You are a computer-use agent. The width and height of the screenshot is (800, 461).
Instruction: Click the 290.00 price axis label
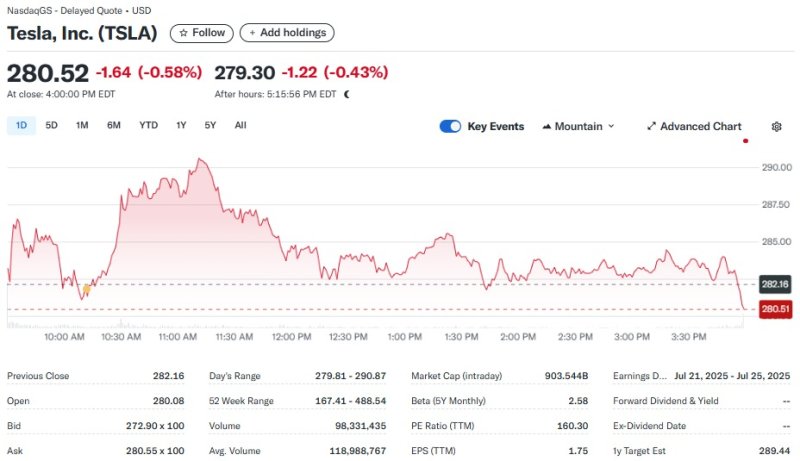pyautogui.click(x=777, y=167)
